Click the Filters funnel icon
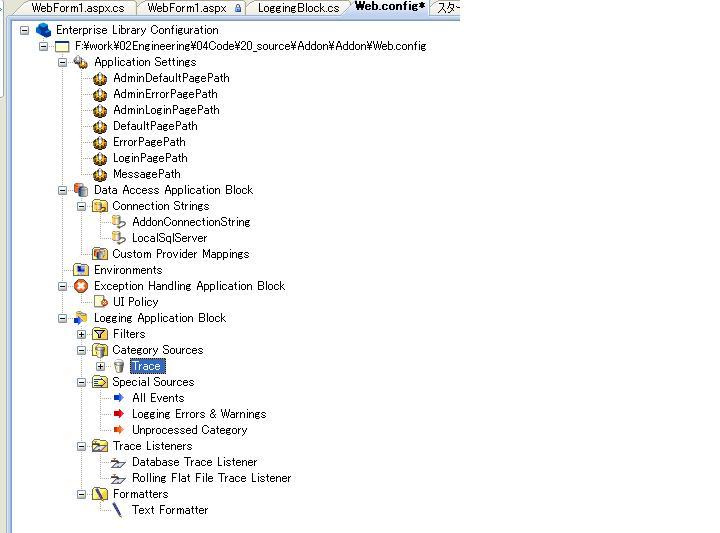This screenshot has height=533, width=720. pyautogui.click(x=100, y=334)
